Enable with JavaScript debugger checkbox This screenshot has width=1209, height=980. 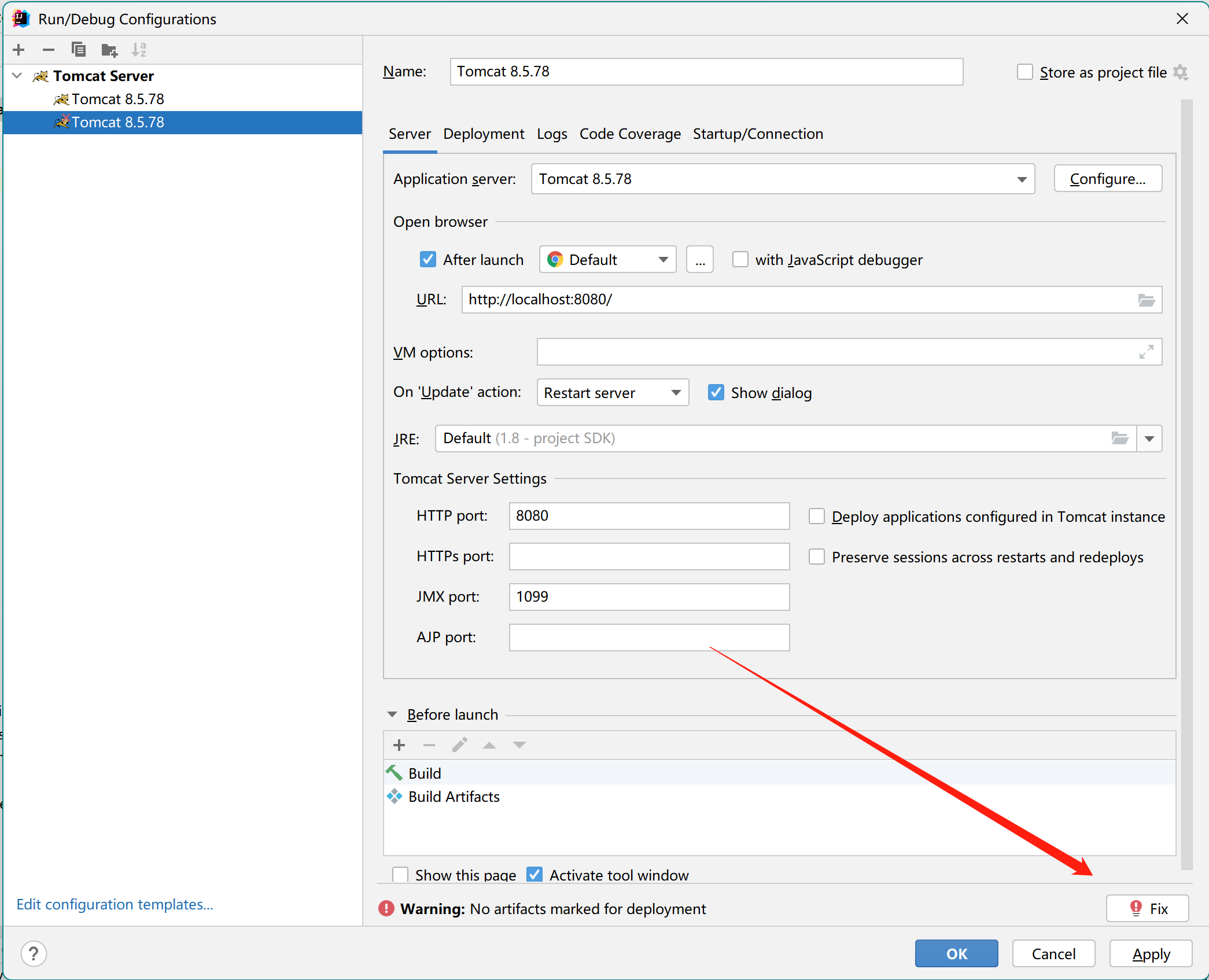[x=740, y=260]
